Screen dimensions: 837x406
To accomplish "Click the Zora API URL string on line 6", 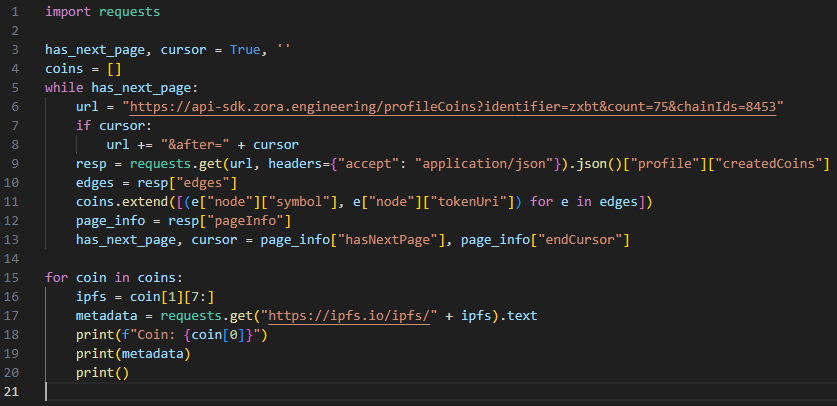I will pyautogui.click(x=453, y=107).
